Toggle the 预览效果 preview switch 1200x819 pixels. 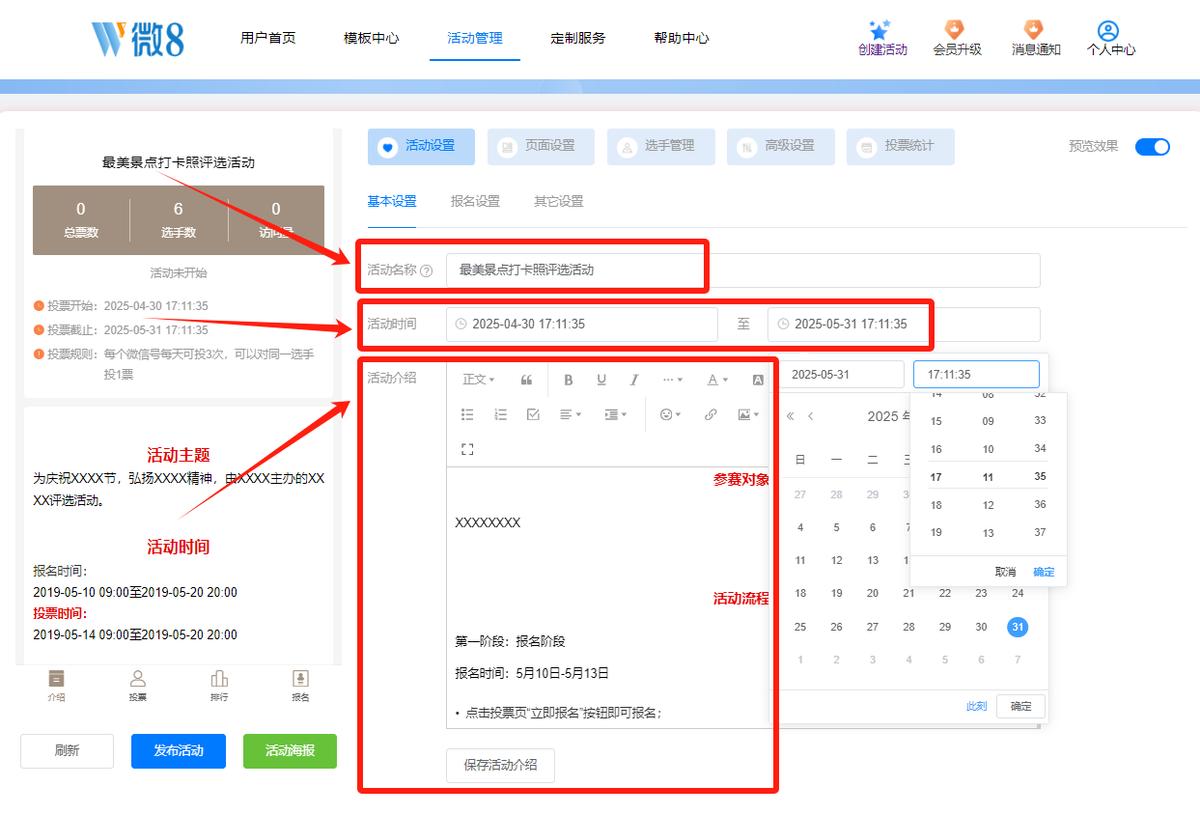(1152, 146)
